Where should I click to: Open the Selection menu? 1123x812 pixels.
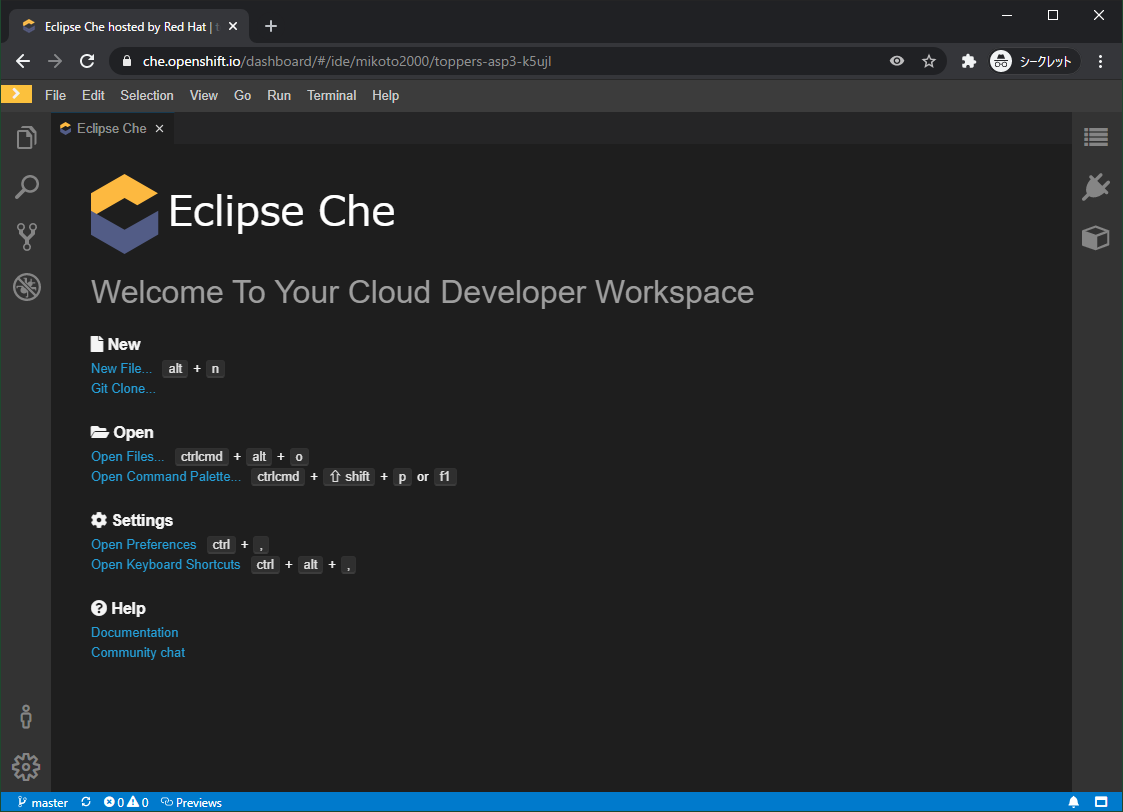point(147,95)
